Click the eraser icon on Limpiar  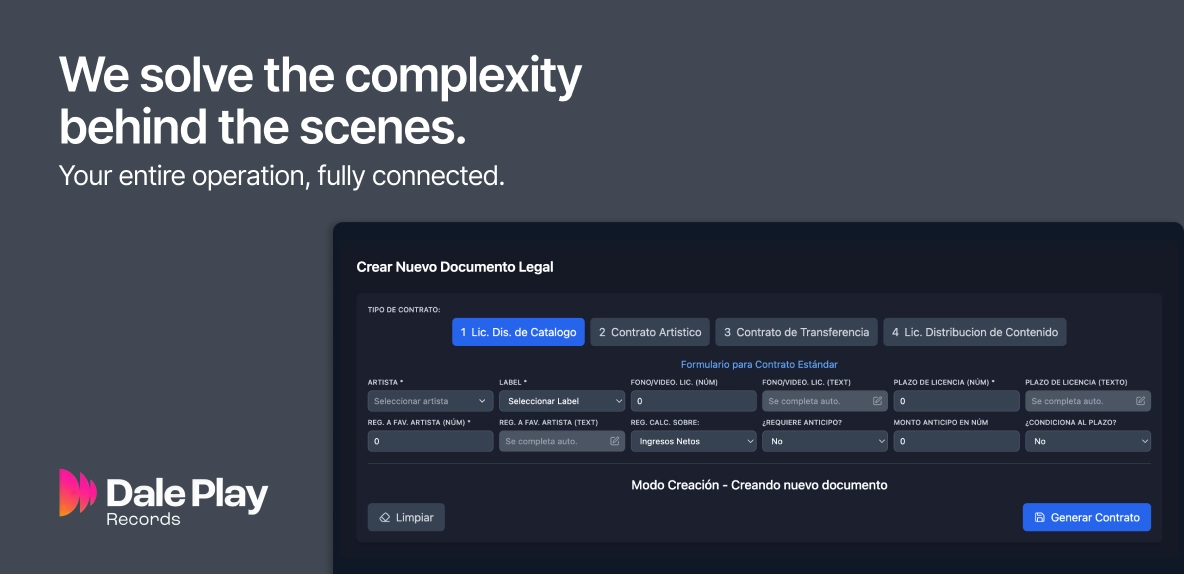click(384, 518)
